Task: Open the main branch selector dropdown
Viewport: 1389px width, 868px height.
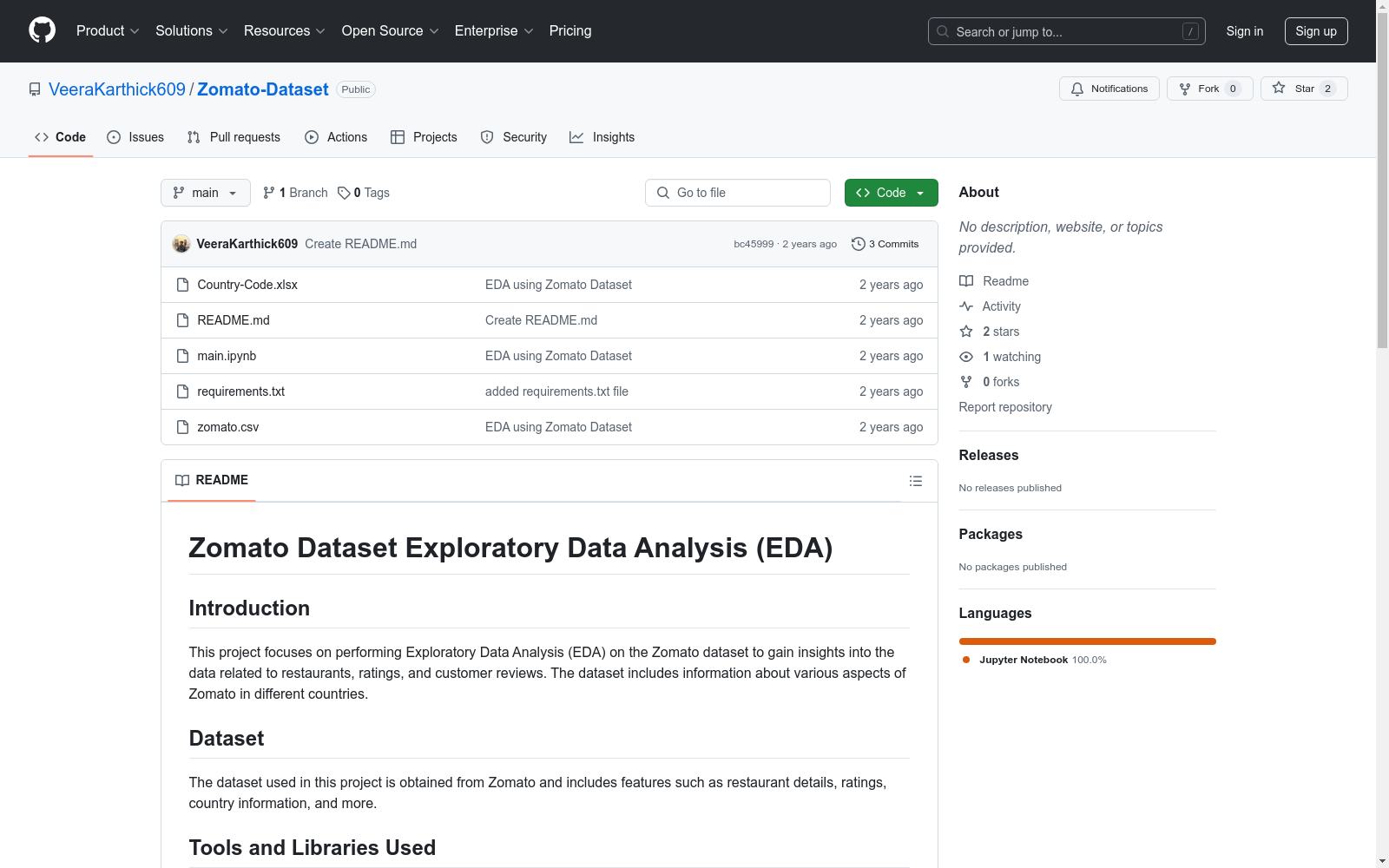Action: [x=206, y=193]
